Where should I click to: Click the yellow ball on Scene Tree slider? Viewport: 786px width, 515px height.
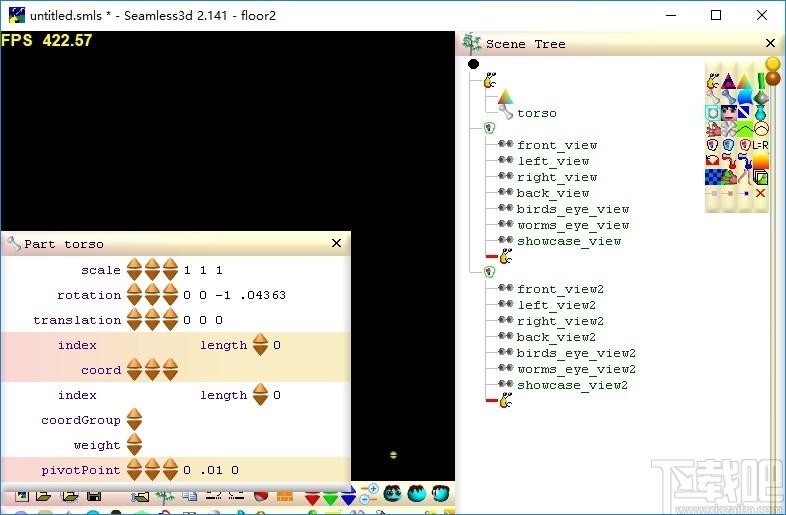(x=773, y=64)
